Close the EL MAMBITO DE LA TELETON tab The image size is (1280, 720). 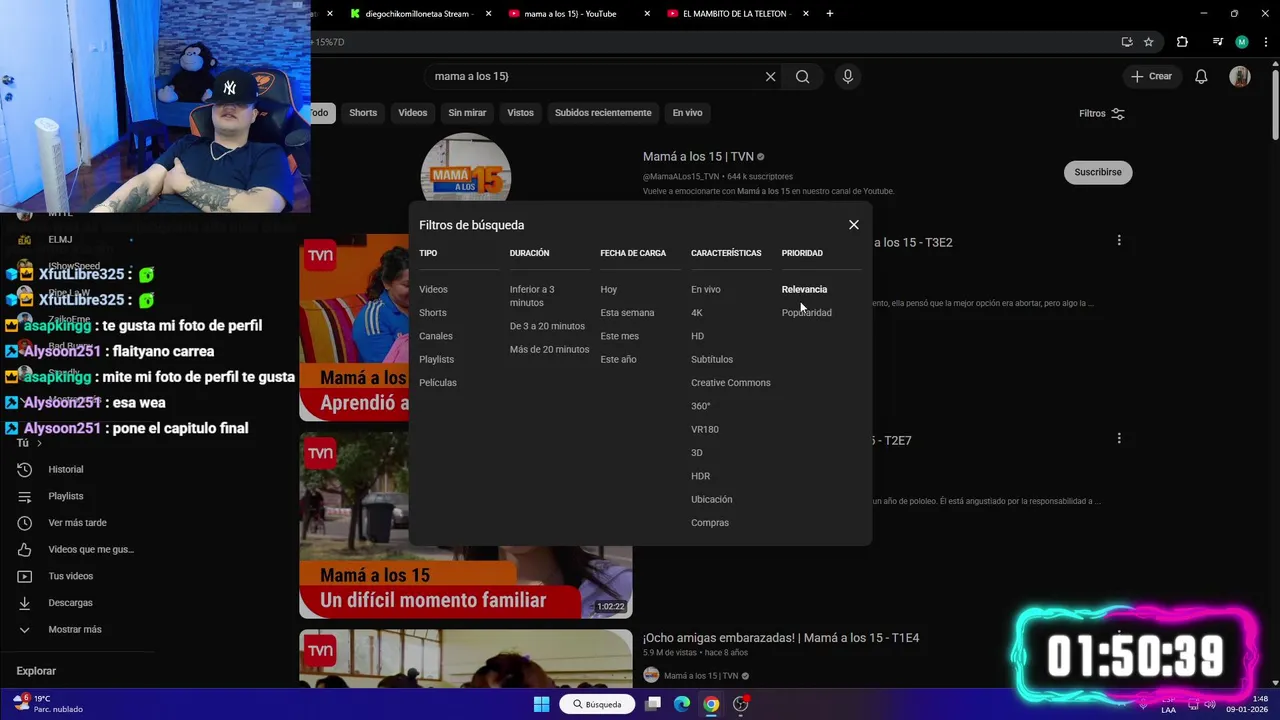[806, 14]
